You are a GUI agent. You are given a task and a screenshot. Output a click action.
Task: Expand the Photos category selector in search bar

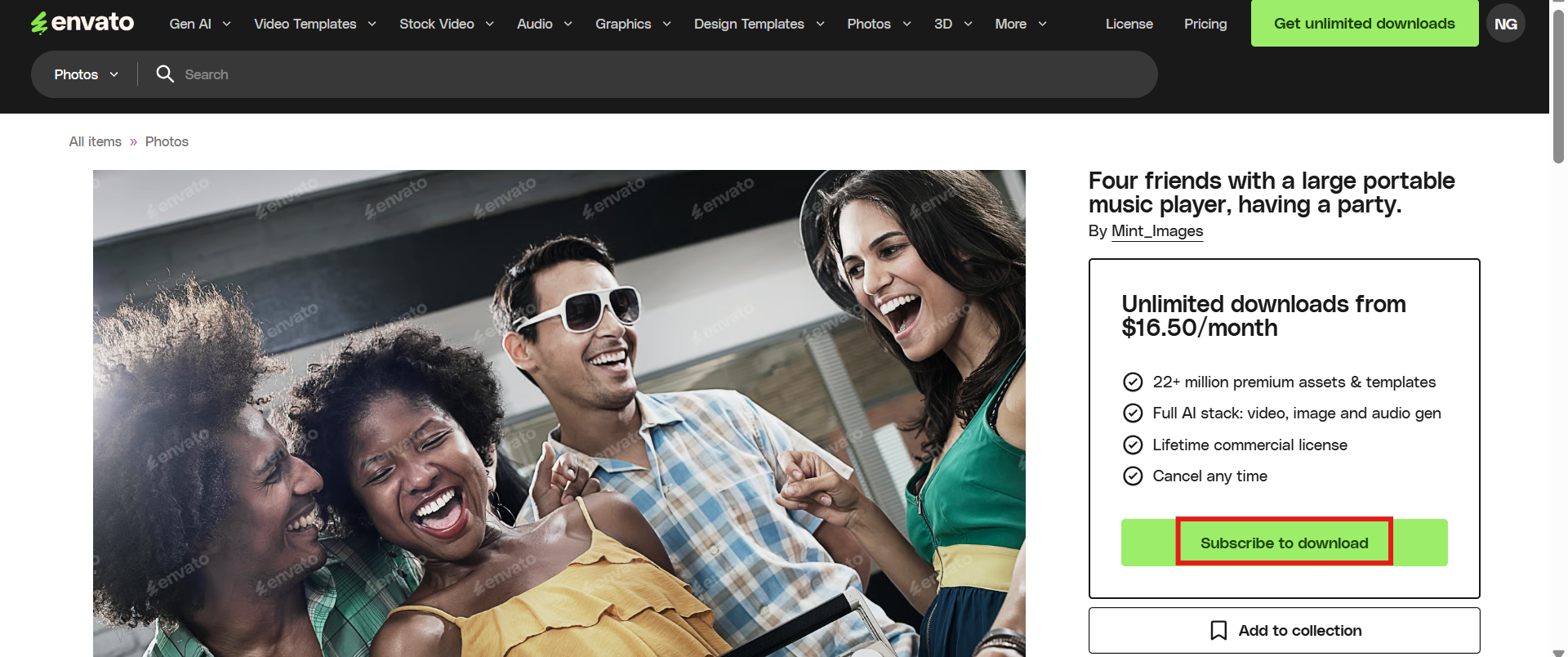87,74
